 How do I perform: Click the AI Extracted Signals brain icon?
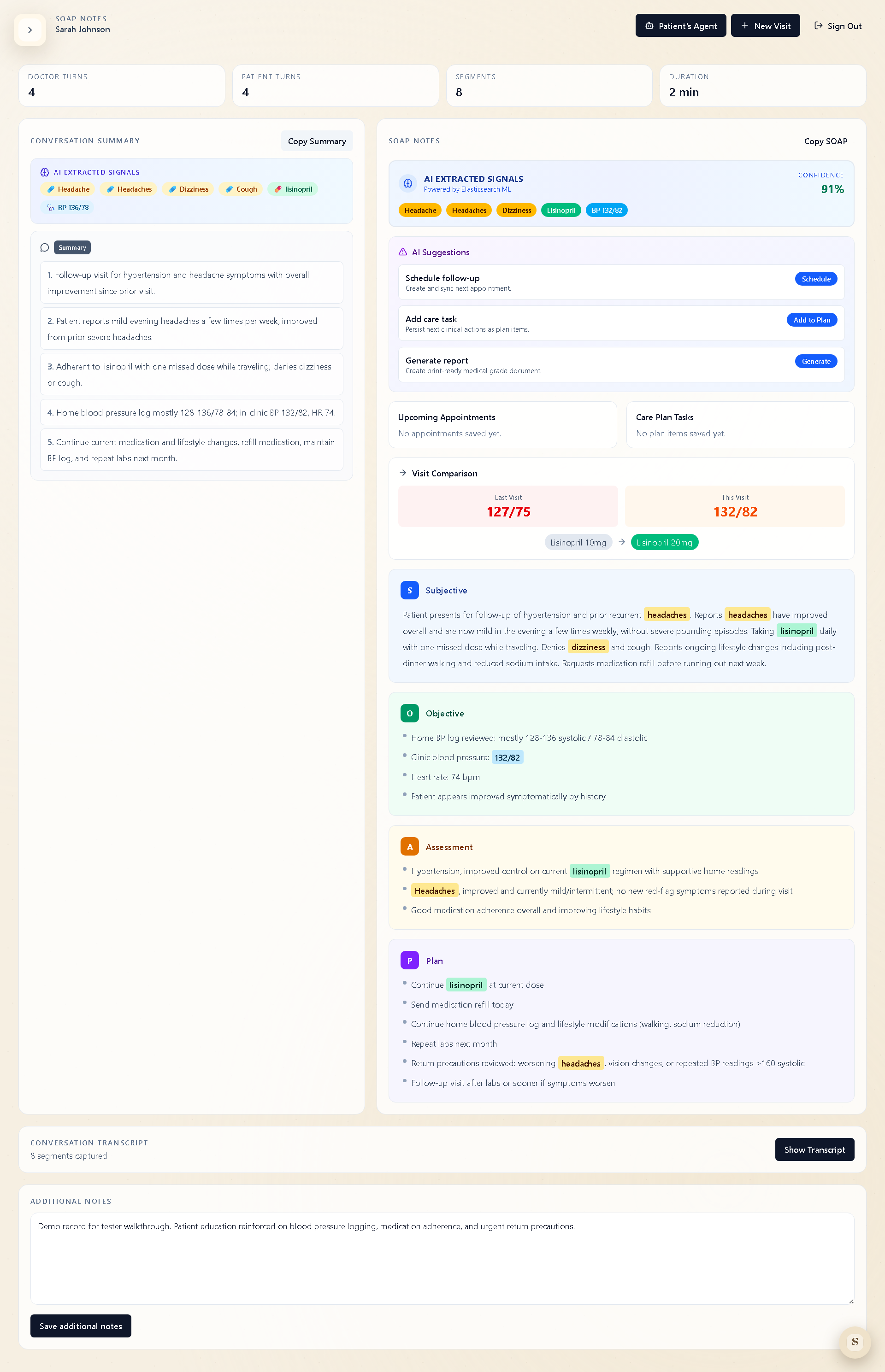coord(45,172)
